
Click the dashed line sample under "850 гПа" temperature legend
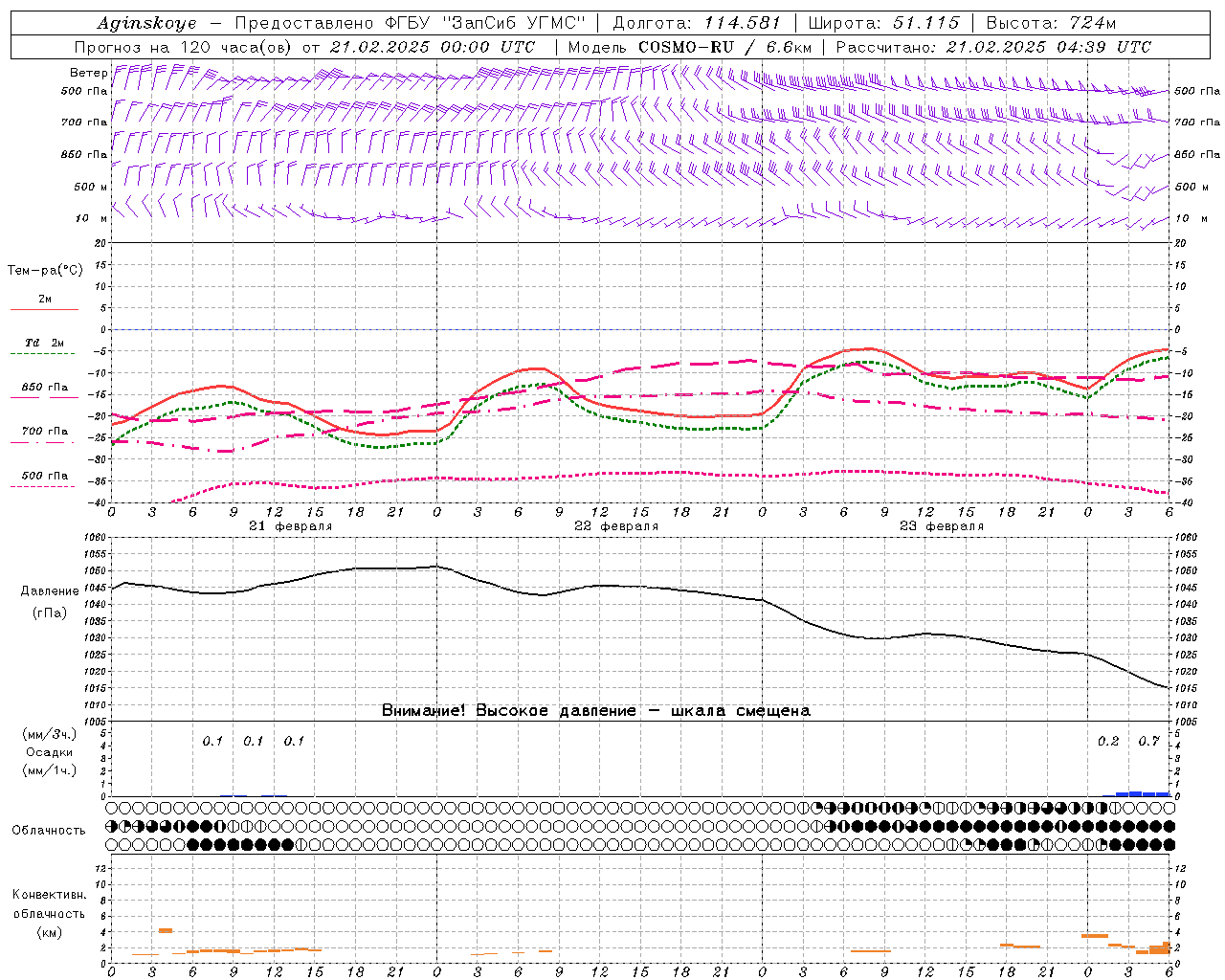click(x=44, y=398)
